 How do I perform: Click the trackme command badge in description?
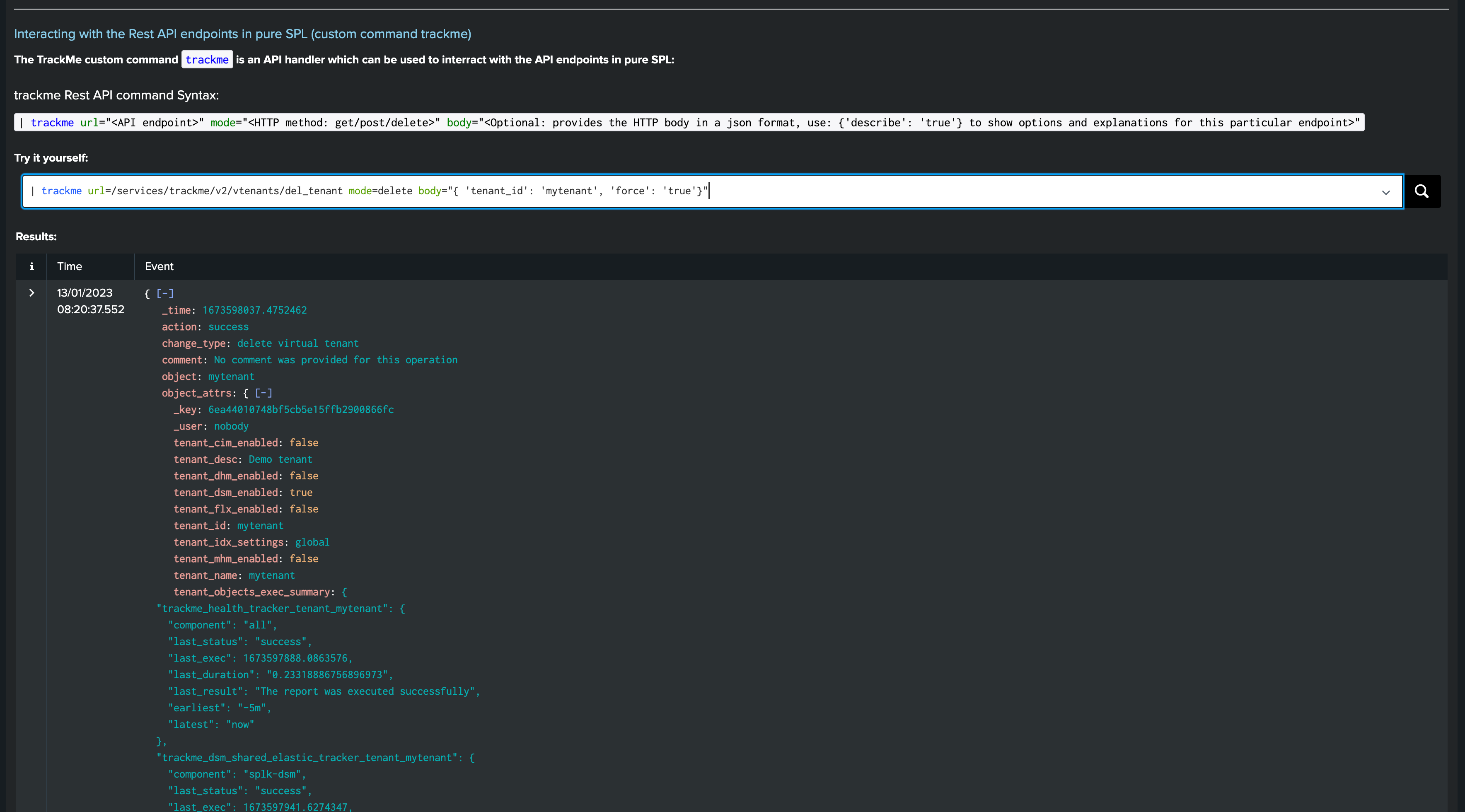[x=207, y=60]
